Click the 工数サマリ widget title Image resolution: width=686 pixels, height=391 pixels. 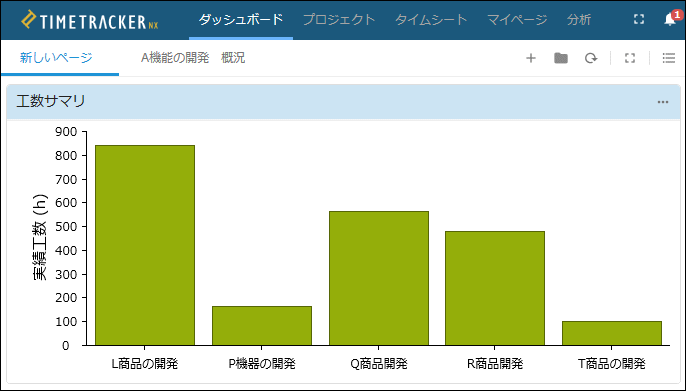pos(51,101)
